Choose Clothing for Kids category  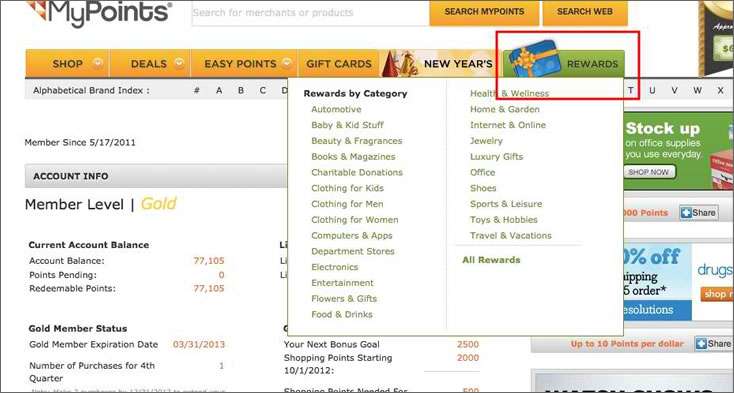pos(347,188)
